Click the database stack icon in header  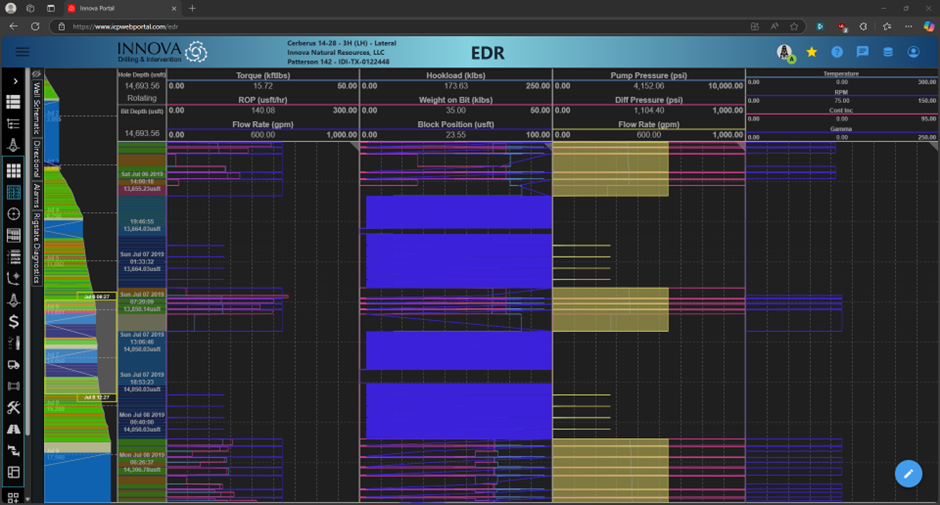pos(887,52)
